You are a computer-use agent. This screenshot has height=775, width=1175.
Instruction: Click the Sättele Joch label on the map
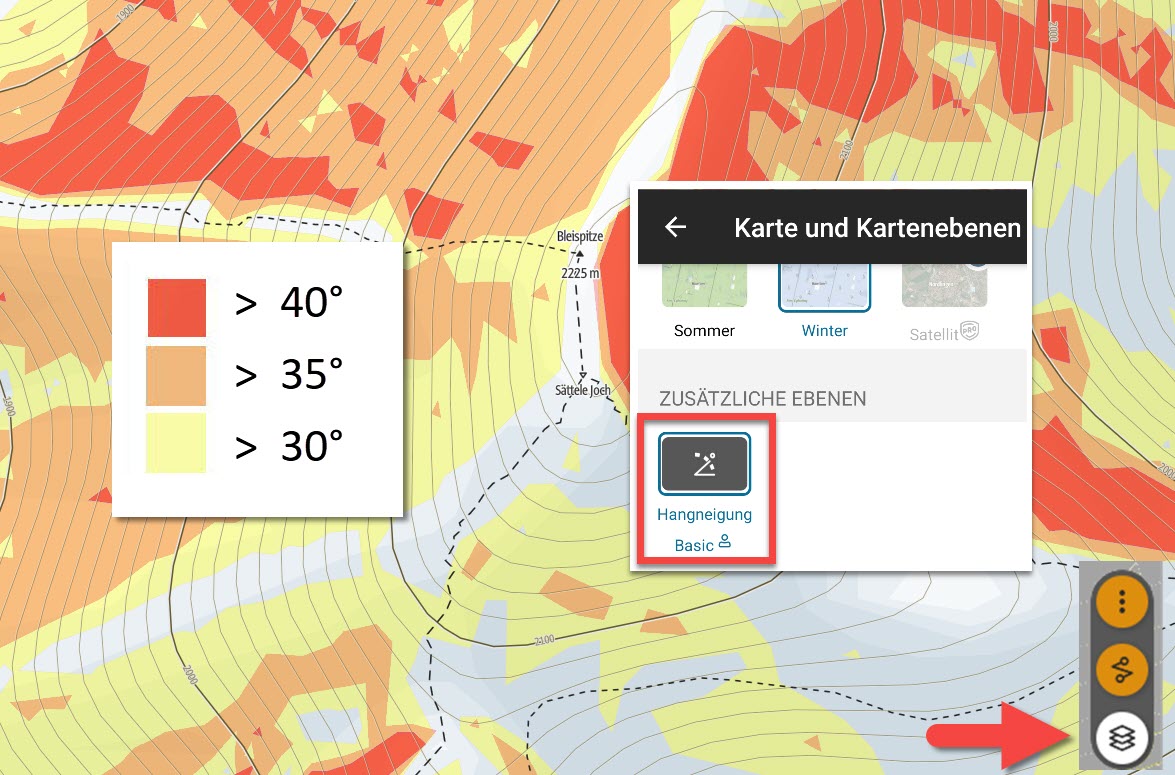[582, 390]
